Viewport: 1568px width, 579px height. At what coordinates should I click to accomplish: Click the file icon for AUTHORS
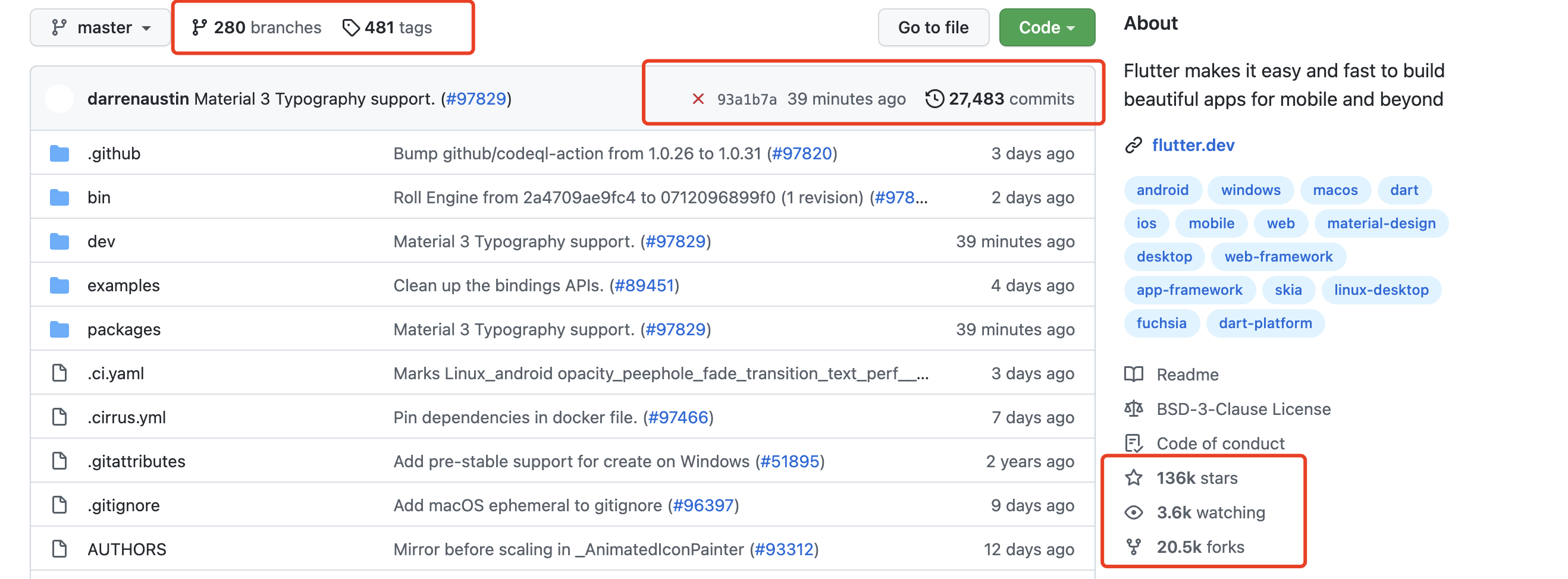pos(59,549)
